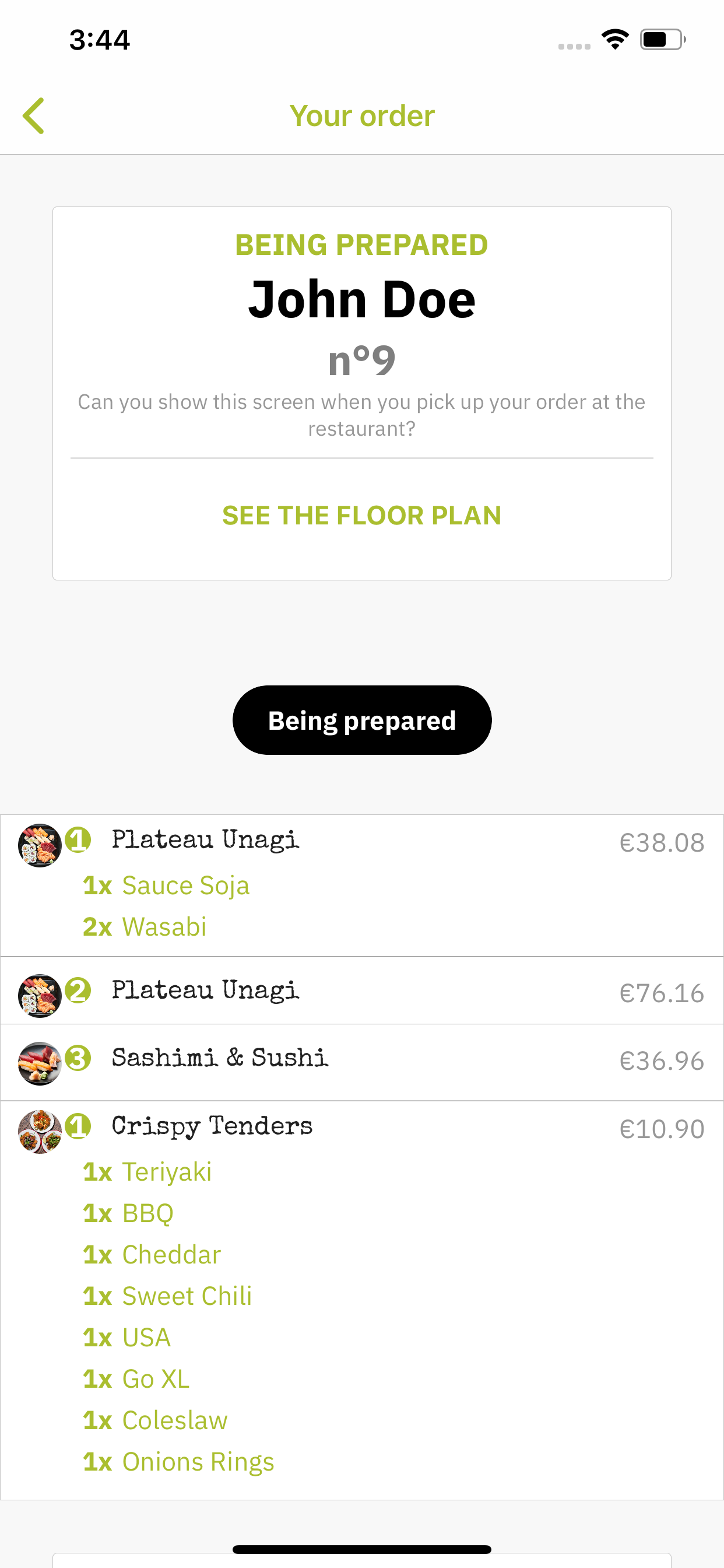Tap quantity badge 3 beside Sashimi & Sushi
The height and width of the screenshot is (1568, 724).
[78, 1058]
